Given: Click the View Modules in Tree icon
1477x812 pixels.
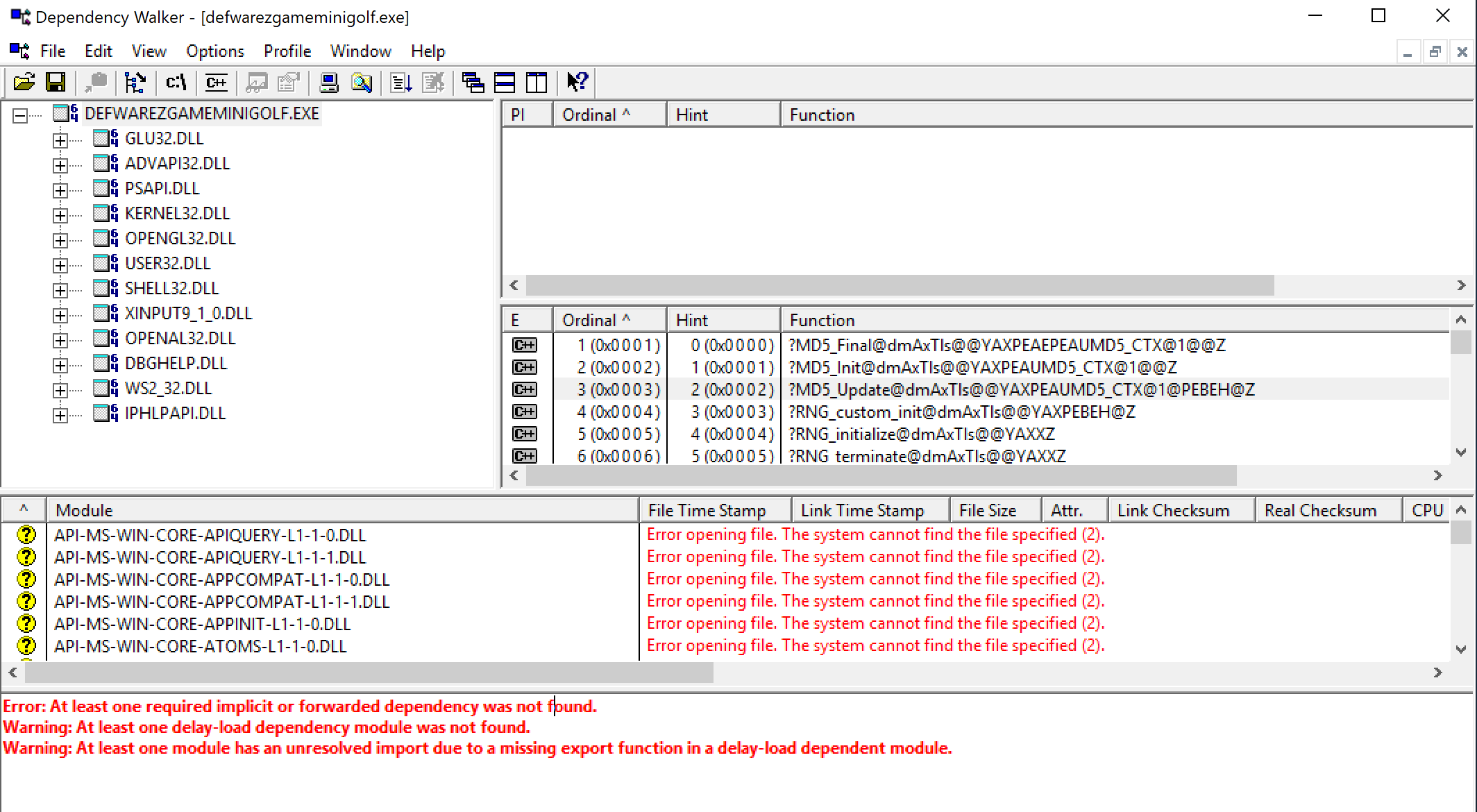Looking at the screenshot, I should [137, 83].
